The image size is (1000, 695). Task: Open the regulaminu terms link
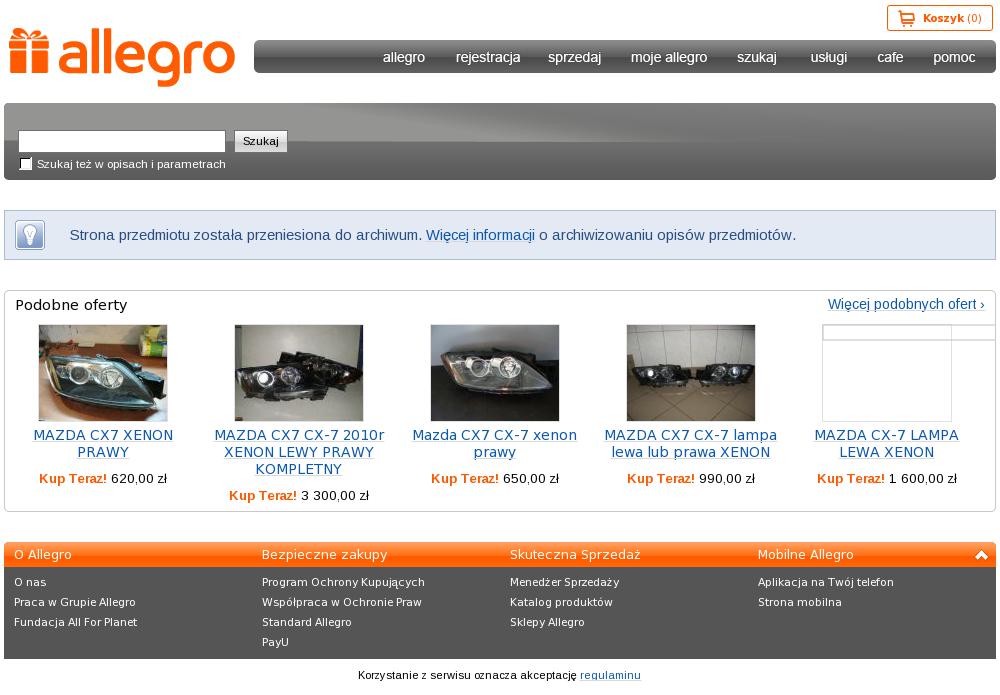pos(610,675)
